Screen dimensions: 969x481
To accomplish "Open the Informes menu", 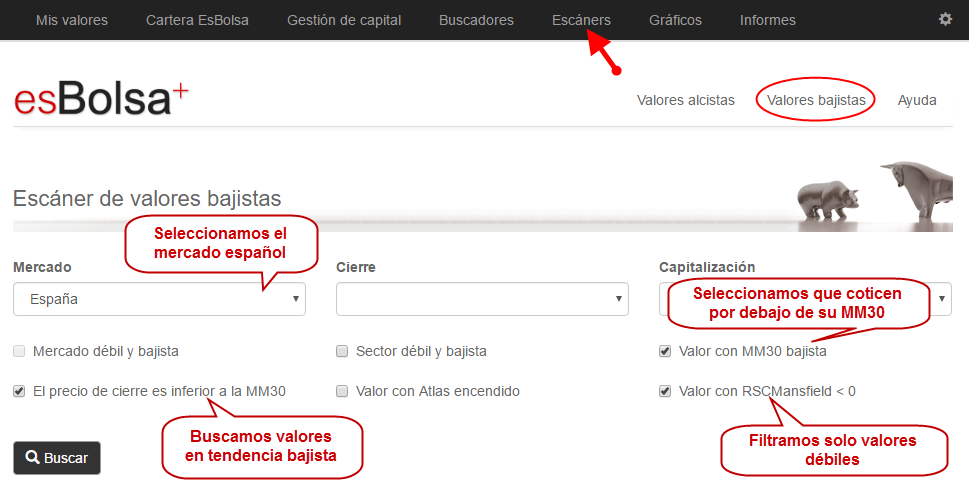I will tap(768, 20).
